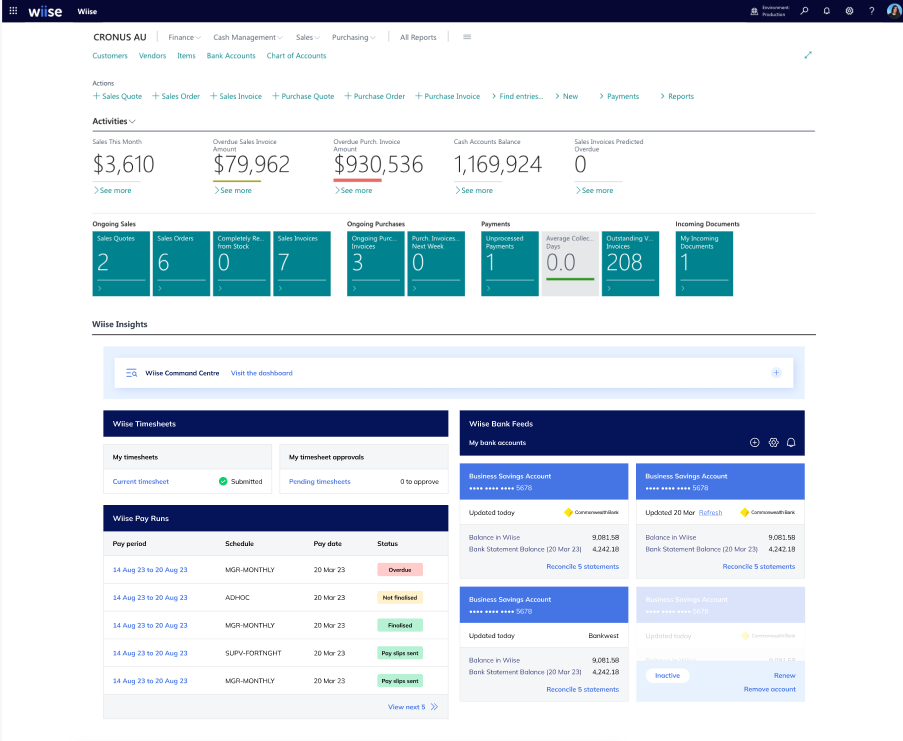Screen dimensions: 903x741
Task: Open the settings gear in the top bar
Action: coord(850,11)
